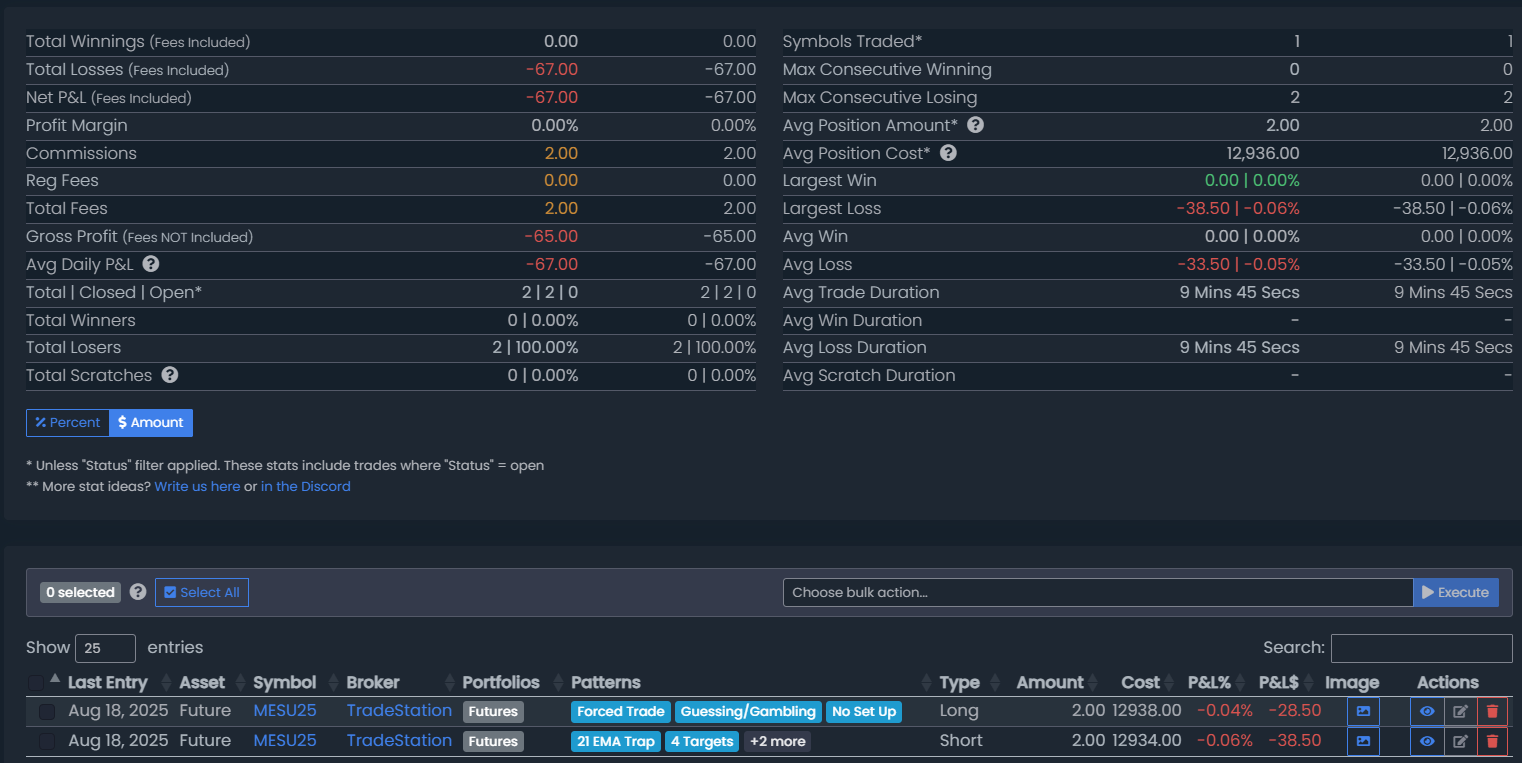Click help icon beside Total Scratches
The height and width of the screenshot is (763, 1522).
pos(170,375)
